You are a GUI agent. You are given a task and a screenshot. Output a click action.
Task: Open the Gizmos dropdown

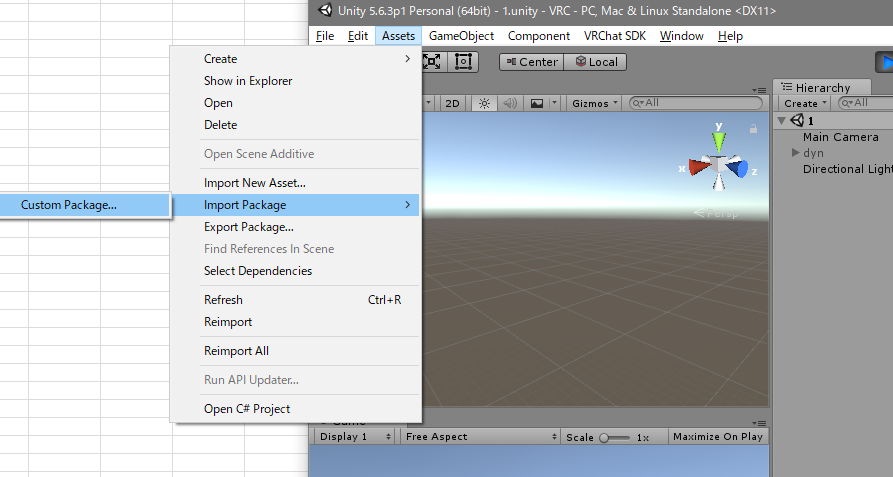pyautogui.click(x=595, y=103)
